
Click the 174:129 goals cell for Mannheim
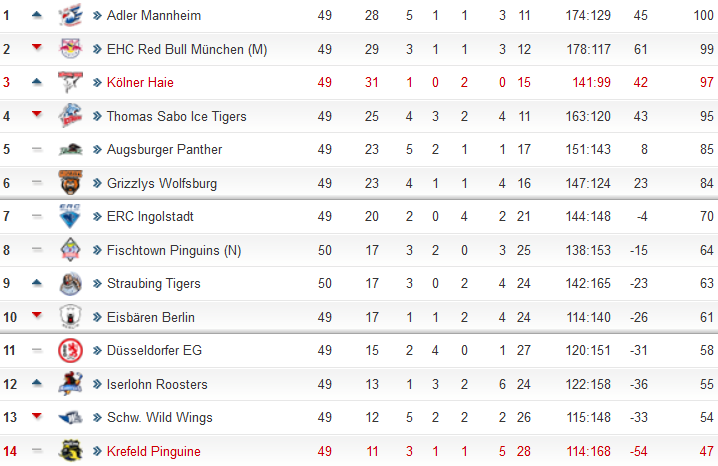coord(588,15)
